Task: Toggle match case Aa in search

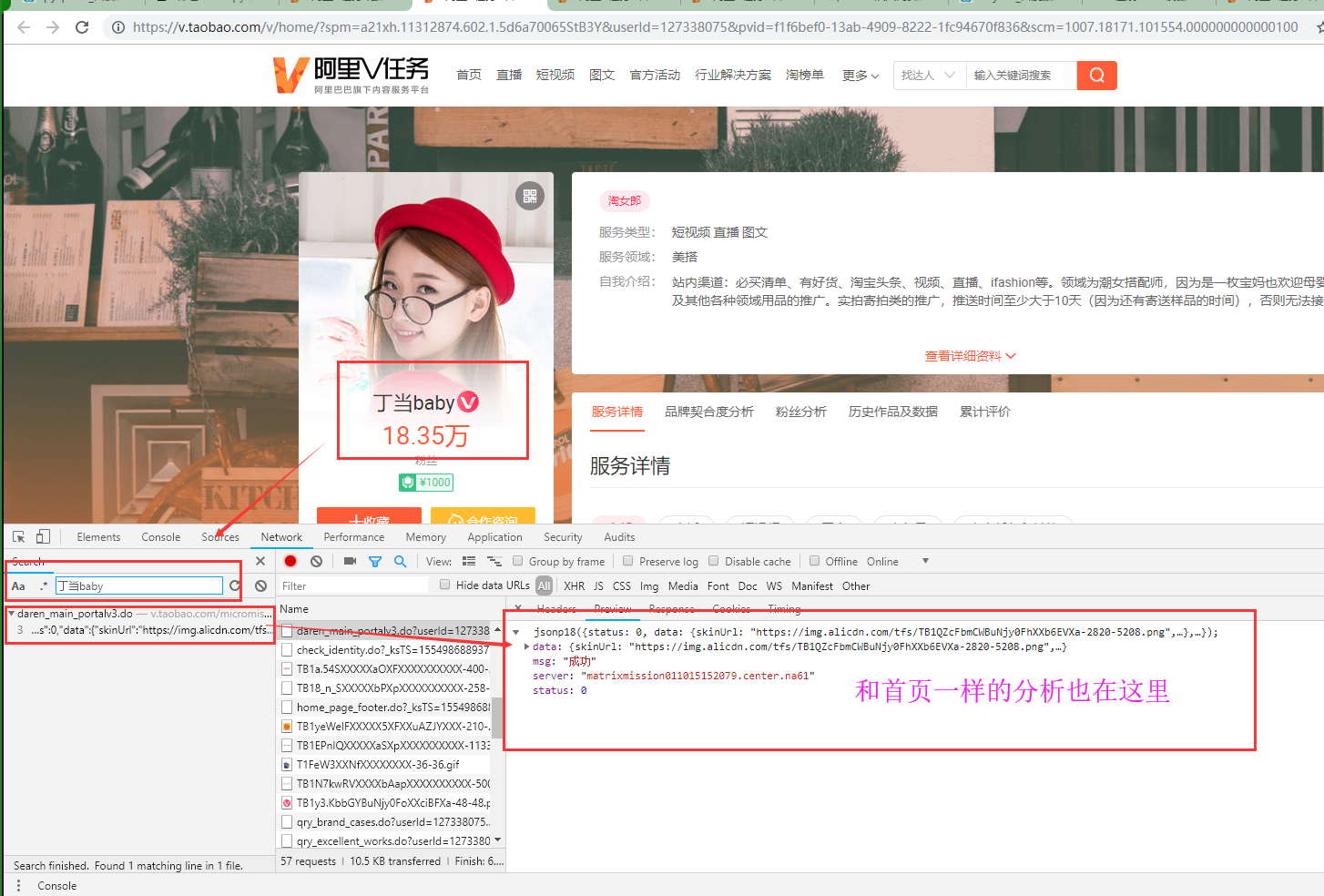Action: [x=18, y=586]
